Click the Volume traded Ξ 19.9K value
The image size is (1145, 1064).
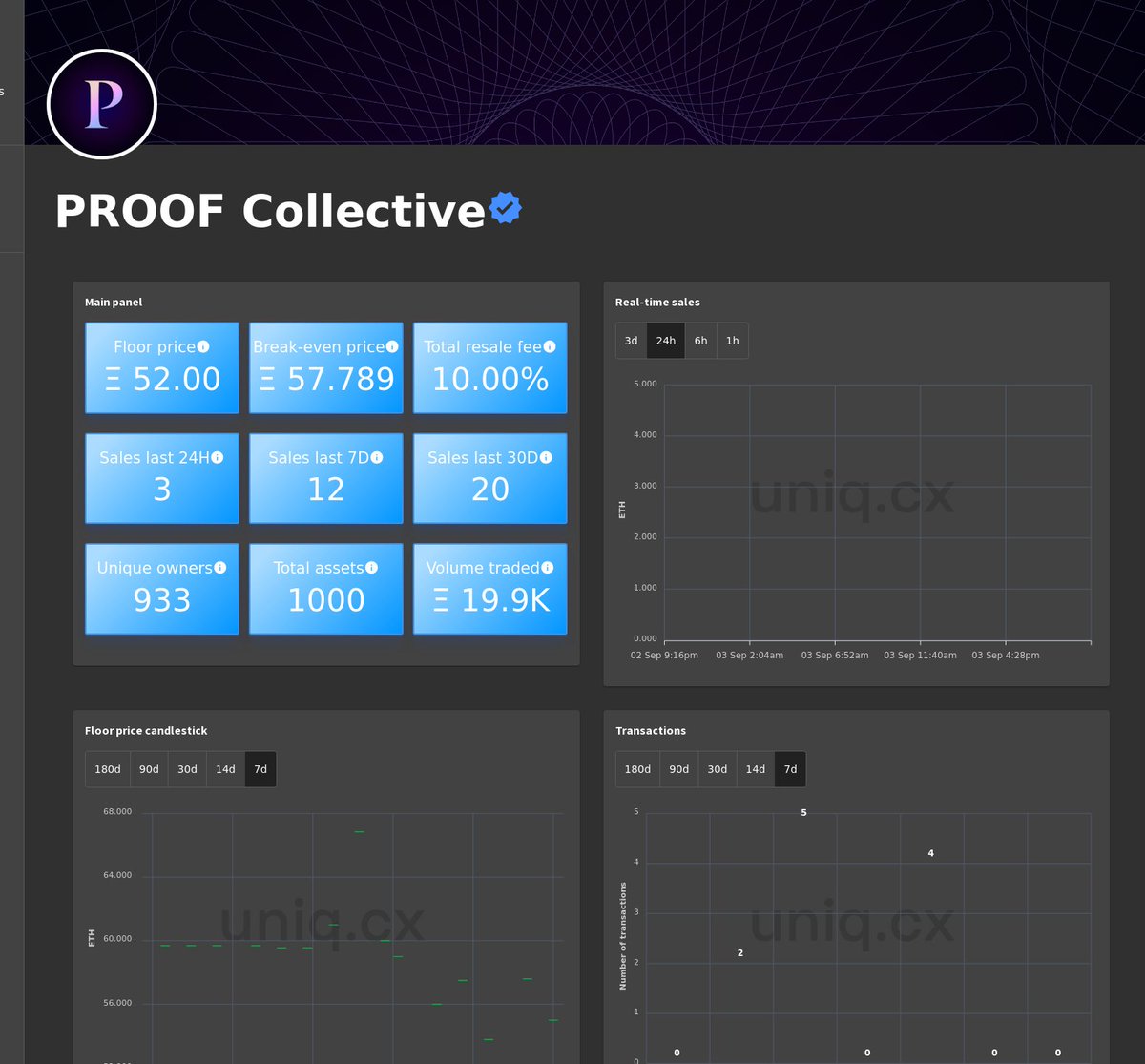point(490,600)
